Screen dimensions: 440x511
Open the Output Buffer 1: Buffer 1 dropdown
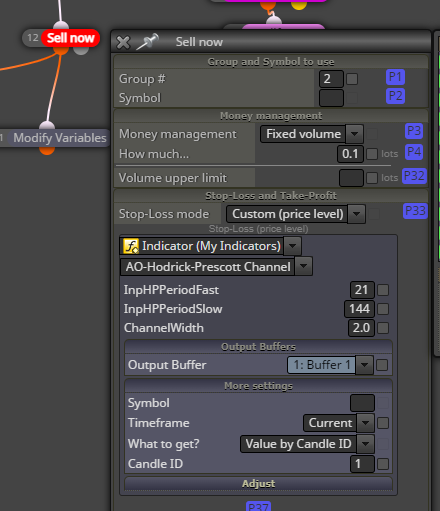point(330,365)
